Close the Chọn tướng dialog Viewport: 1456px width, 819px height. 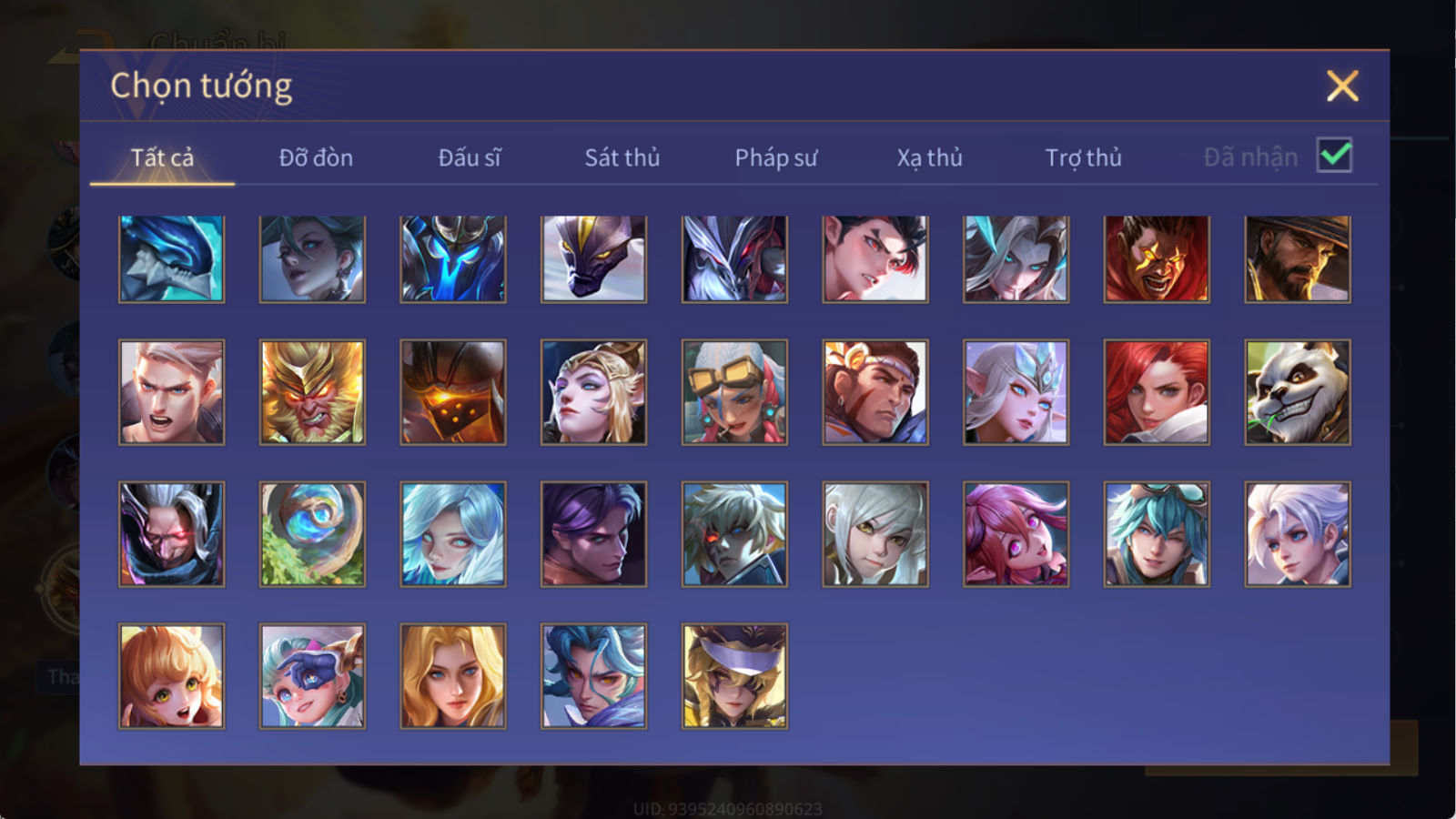click(1342, 86)
